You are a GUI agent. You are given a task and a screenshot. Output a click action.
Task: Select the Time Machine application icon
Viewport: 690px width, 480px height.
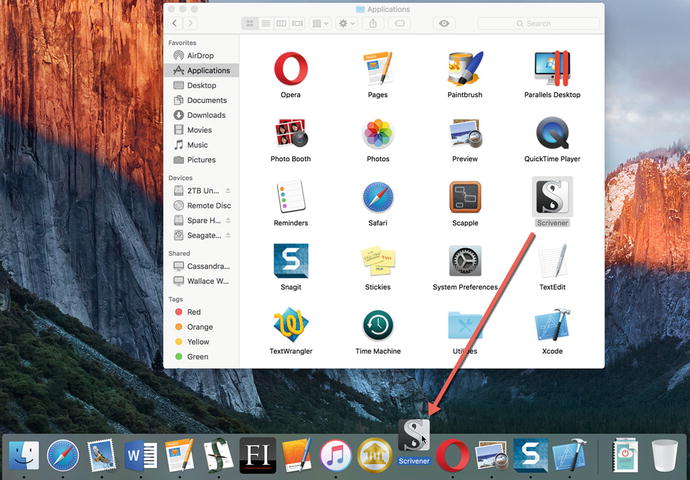click(378, 325)
